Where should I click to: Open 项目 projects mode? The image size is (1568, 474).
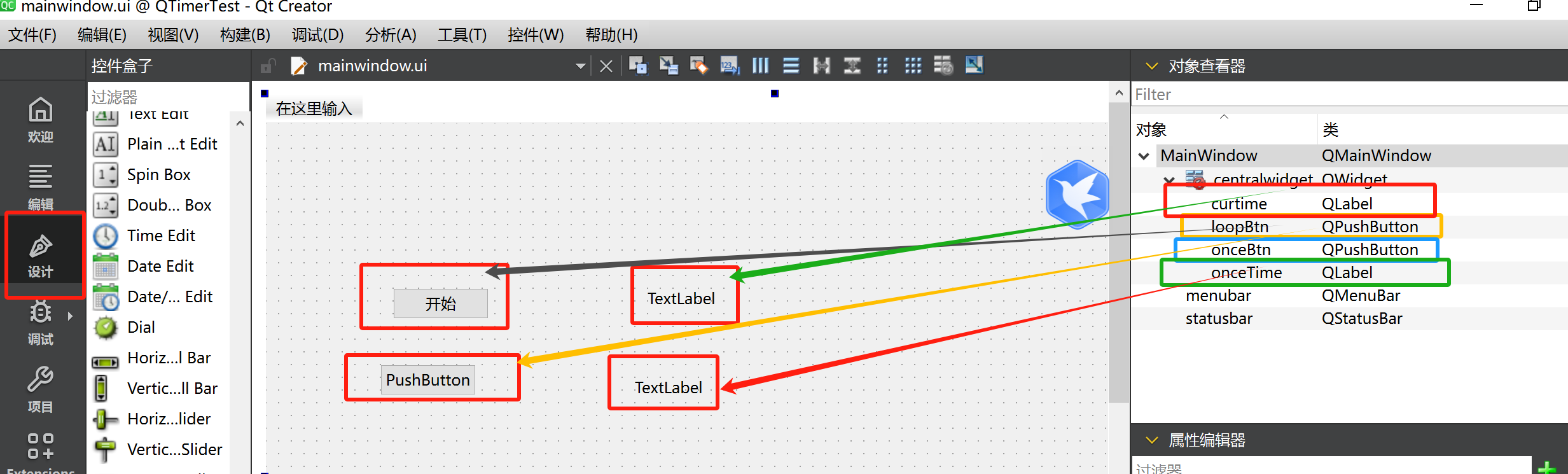41,389
